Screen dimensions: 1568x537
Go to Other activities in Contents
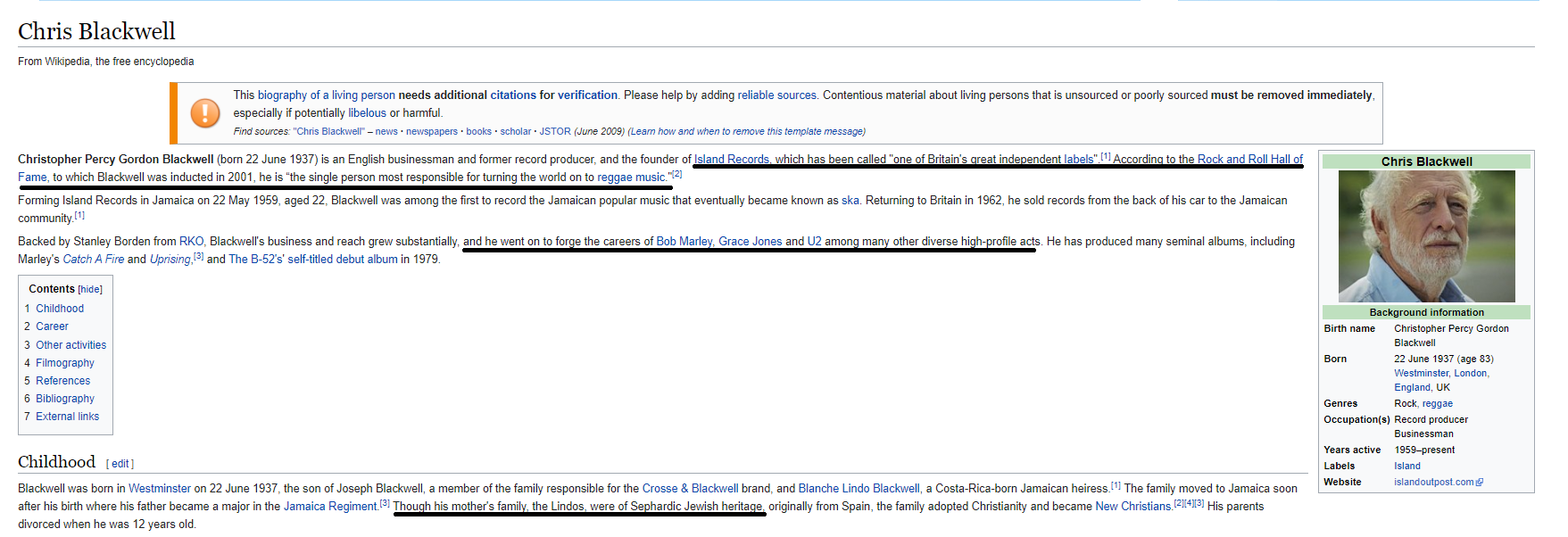pyautogui.click(x=71, y=345)
